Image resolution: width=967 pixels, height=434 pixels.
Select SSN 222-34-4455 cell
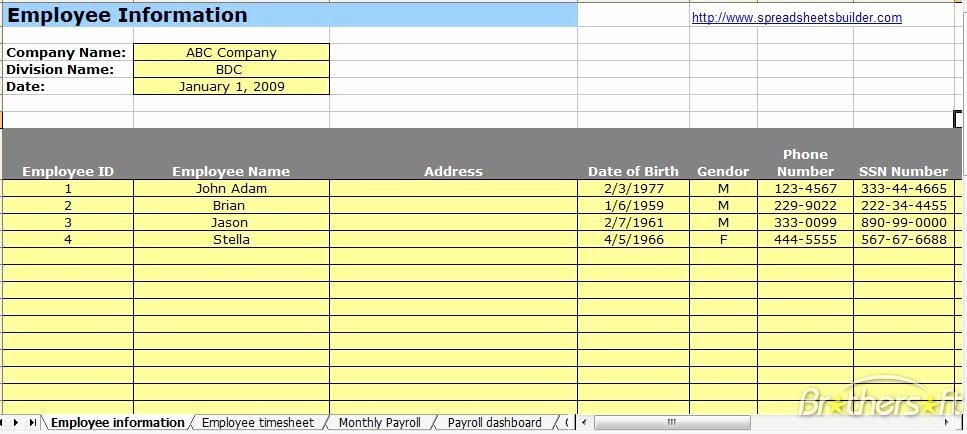point(903,205)
